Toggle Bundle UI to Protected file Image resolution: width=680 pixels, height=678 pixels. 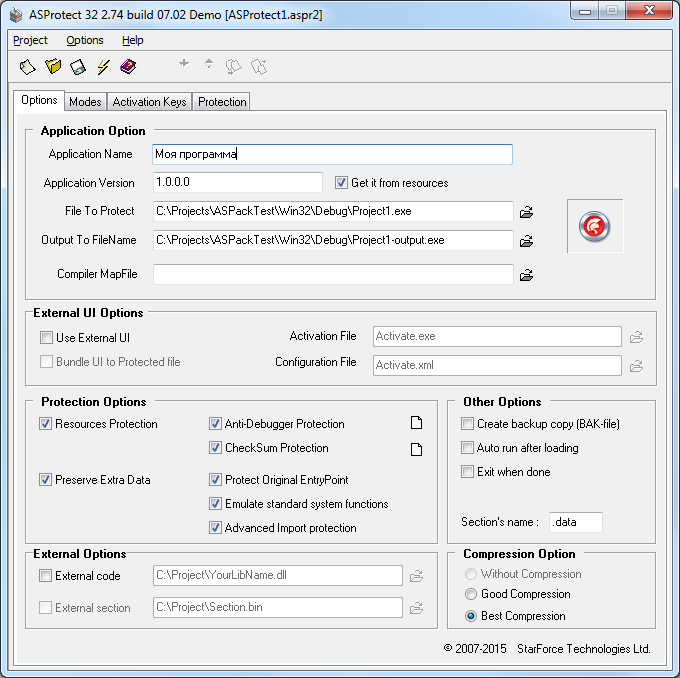(x=46, y=361)
